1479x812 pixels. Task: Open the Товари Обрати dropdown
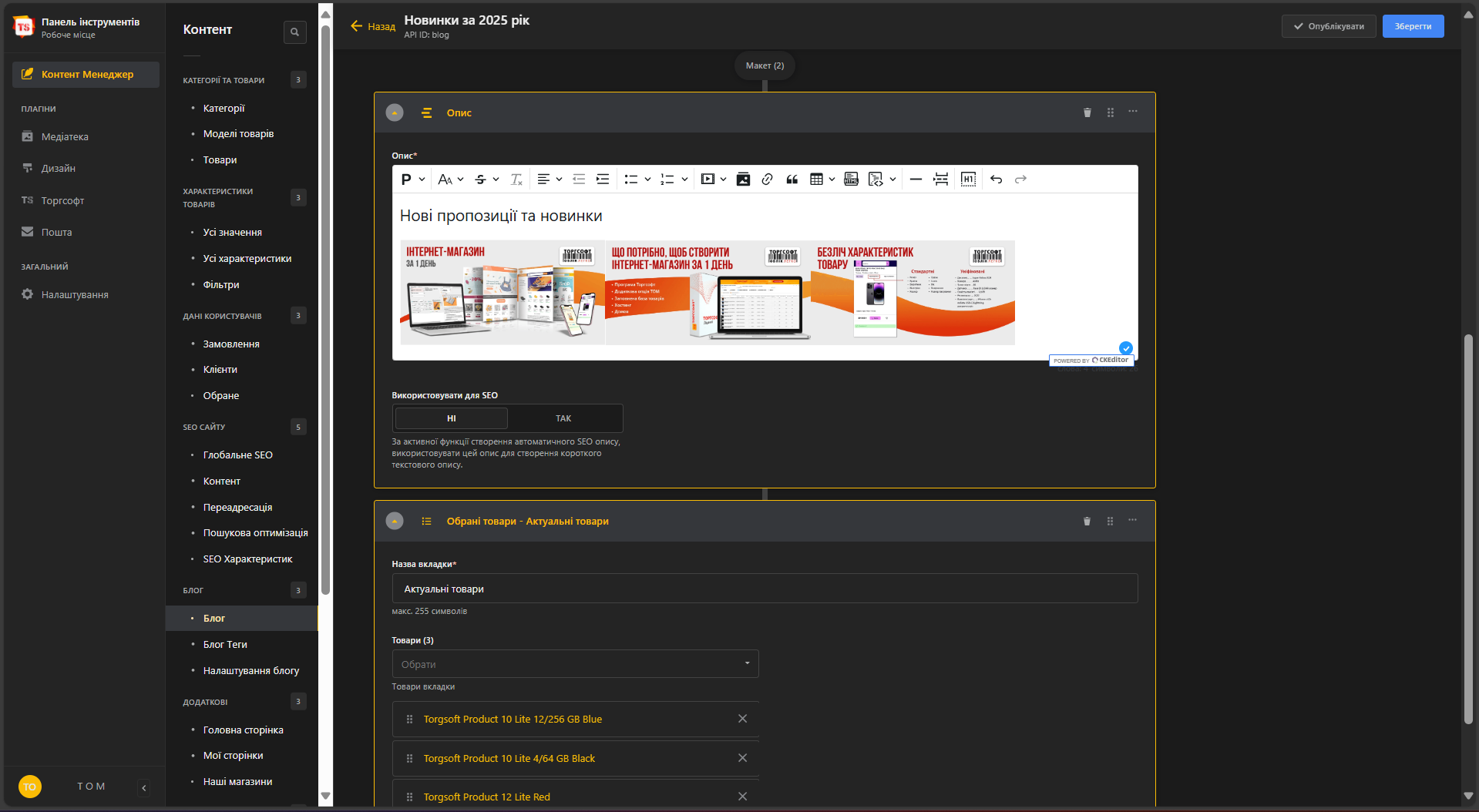click(575, 664)
